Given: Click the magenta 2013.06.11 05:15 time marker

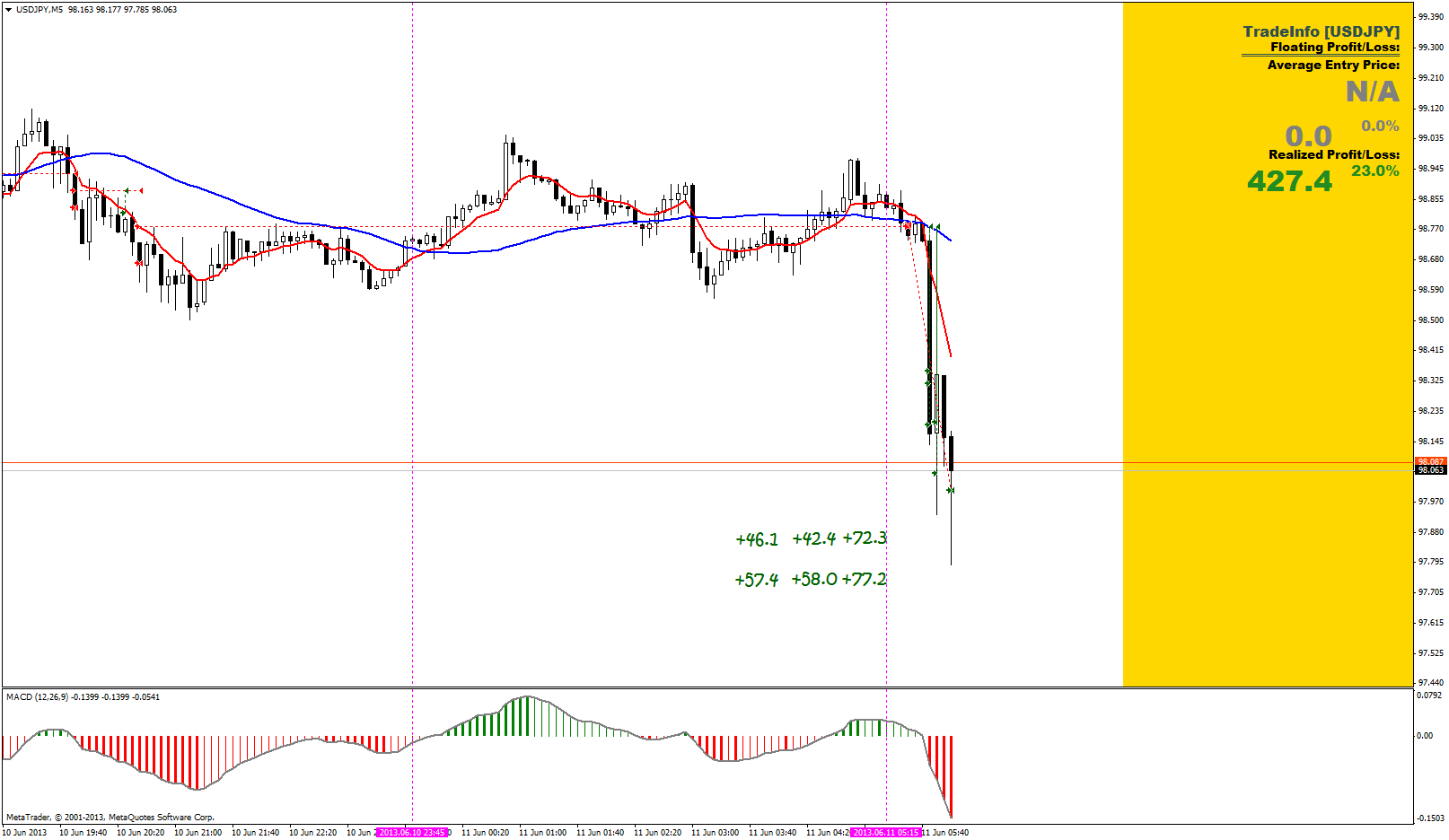Looking at the screenshot, I should click(x=886, y=833).
